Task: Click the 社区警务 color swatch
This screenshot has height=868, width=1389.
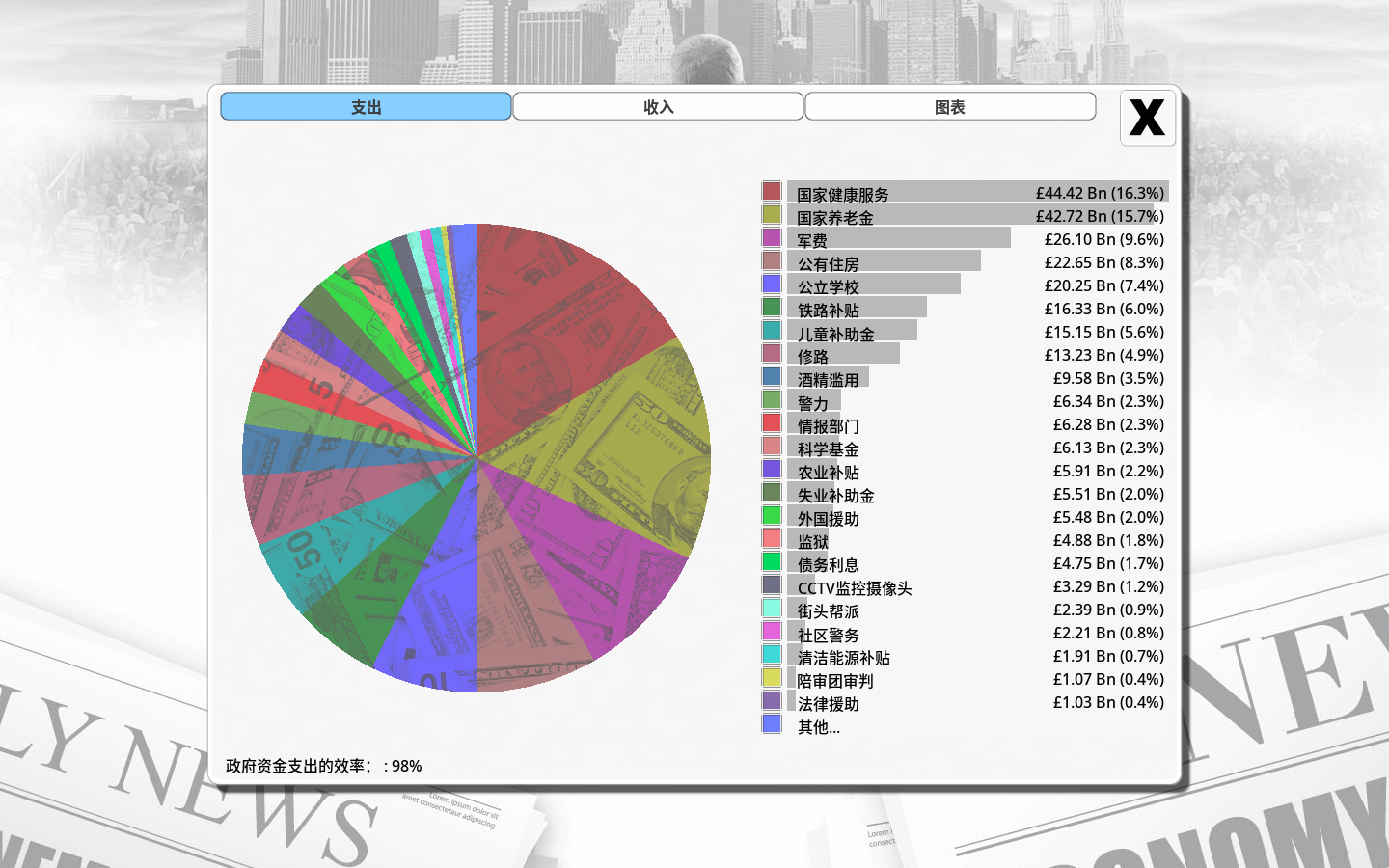Action: tap(772, 631)
